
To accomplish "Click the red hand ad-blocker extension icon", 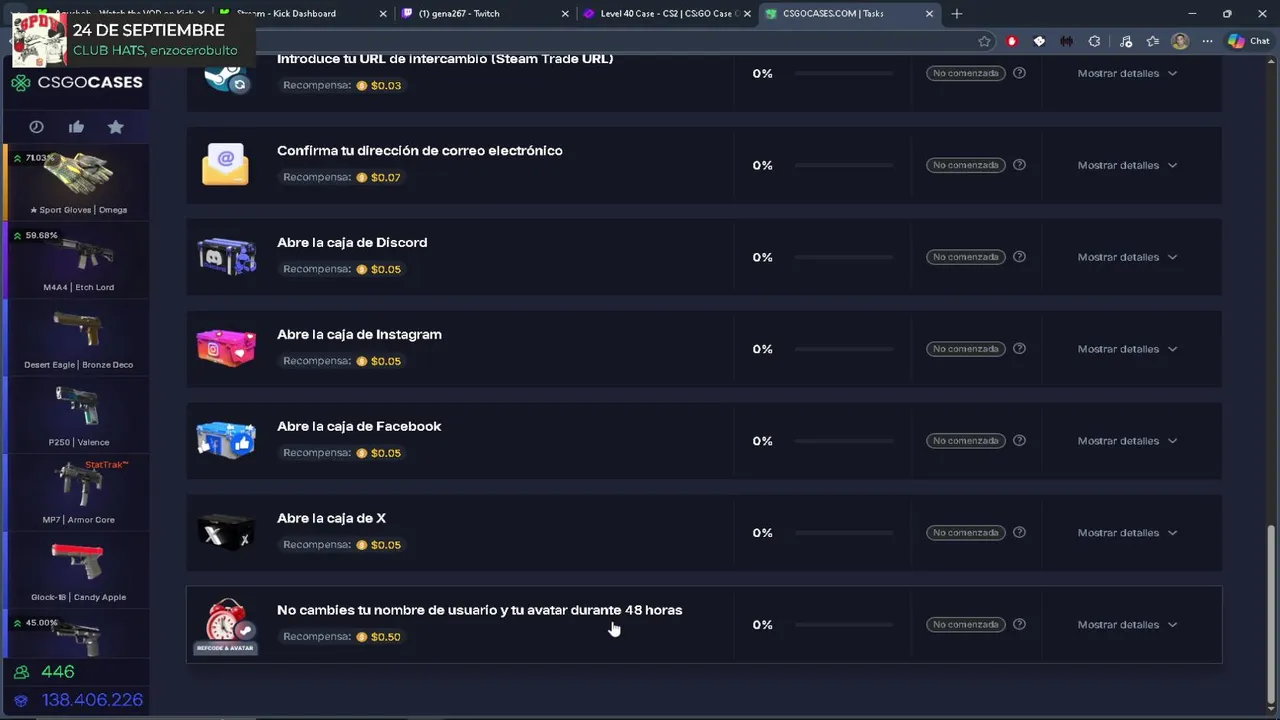I will click(x=1012, y=41).
